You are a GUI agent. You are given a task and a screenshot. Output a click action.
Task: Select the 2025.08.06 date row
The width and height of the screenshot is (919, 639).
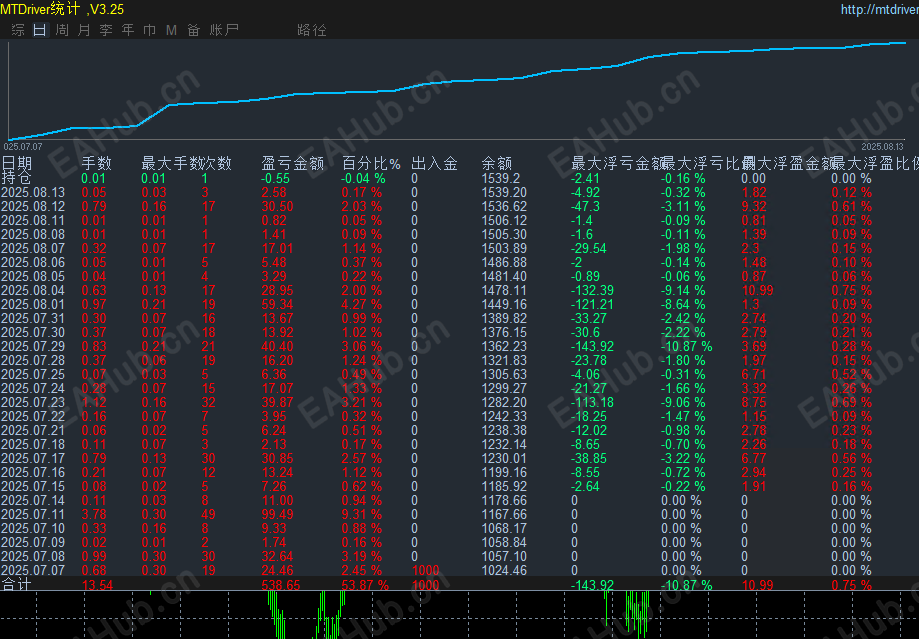point(33,263)
